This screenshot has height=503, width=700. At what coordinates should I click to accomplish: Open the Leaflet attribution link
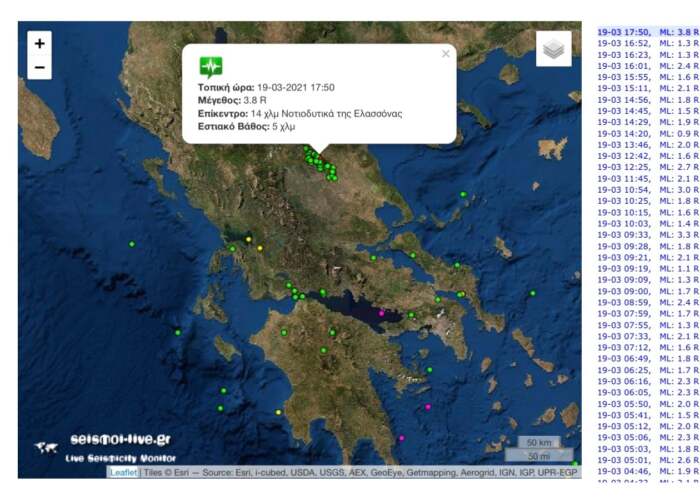pos(124,472)
